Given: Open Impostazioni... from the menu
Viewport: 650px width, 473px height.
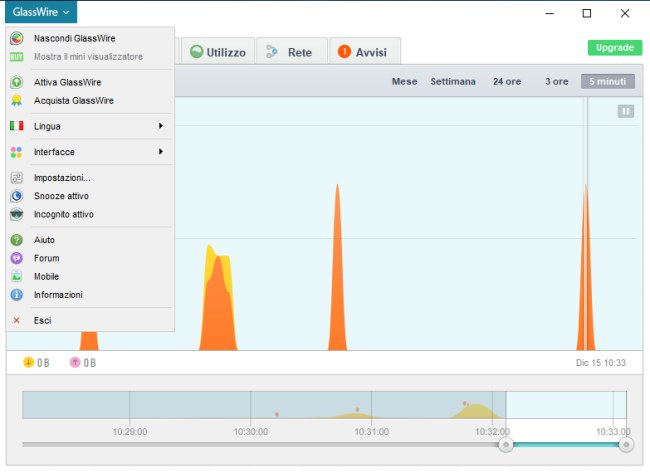Looking at the screenshot, I should pyautogui.click(x=90, y=177).
